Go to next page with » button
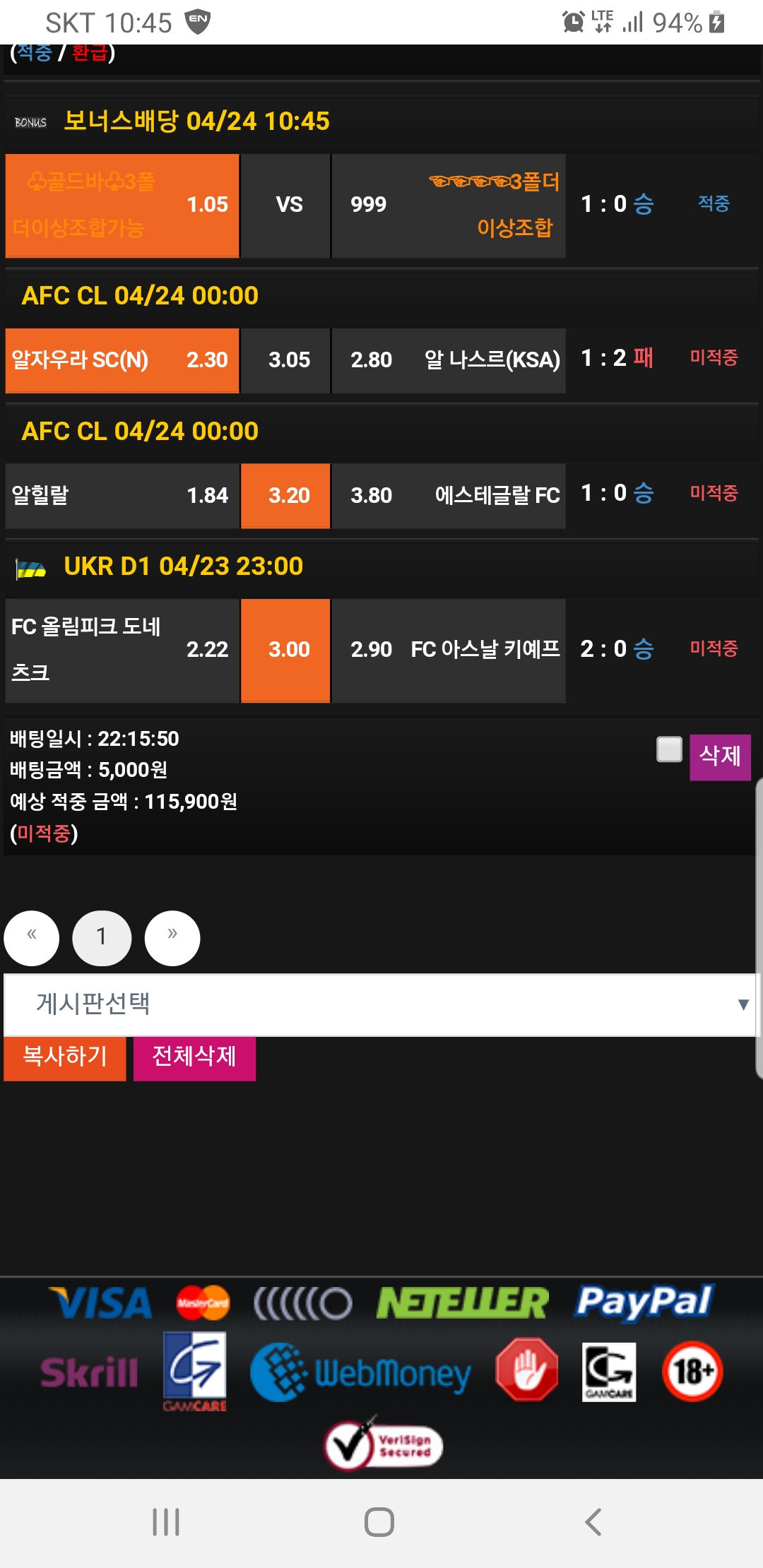763x1568 pixels. point(172,938)
